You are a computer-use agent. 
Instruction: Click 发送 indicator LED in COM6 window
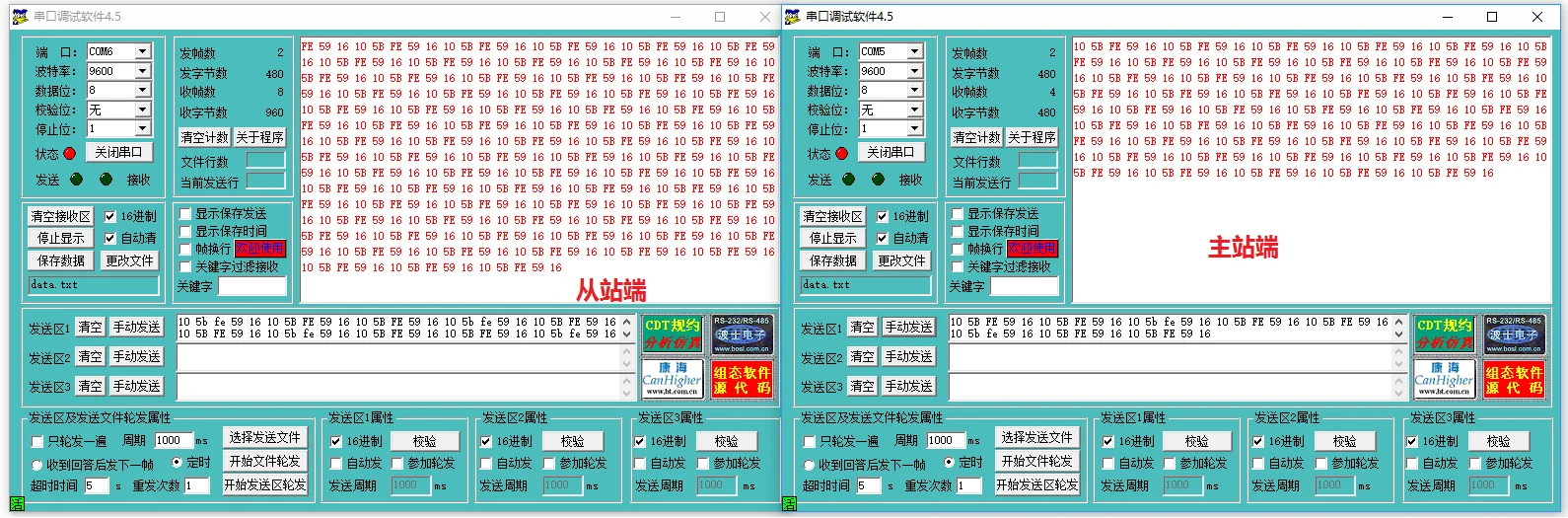76,180
